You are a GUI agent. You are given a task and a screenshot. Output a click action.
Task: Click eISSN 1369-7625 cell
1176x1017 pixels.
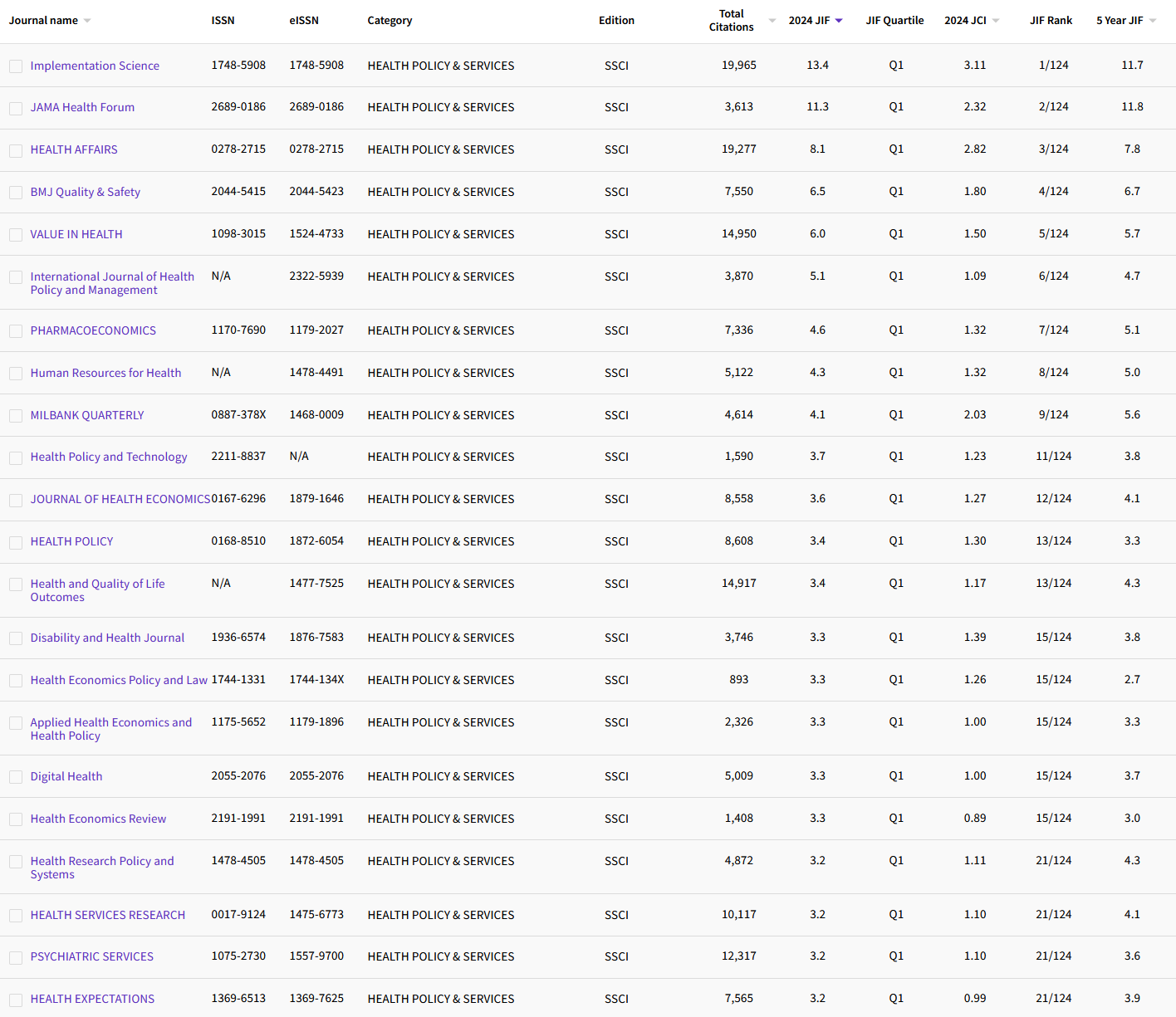point(316,998)
